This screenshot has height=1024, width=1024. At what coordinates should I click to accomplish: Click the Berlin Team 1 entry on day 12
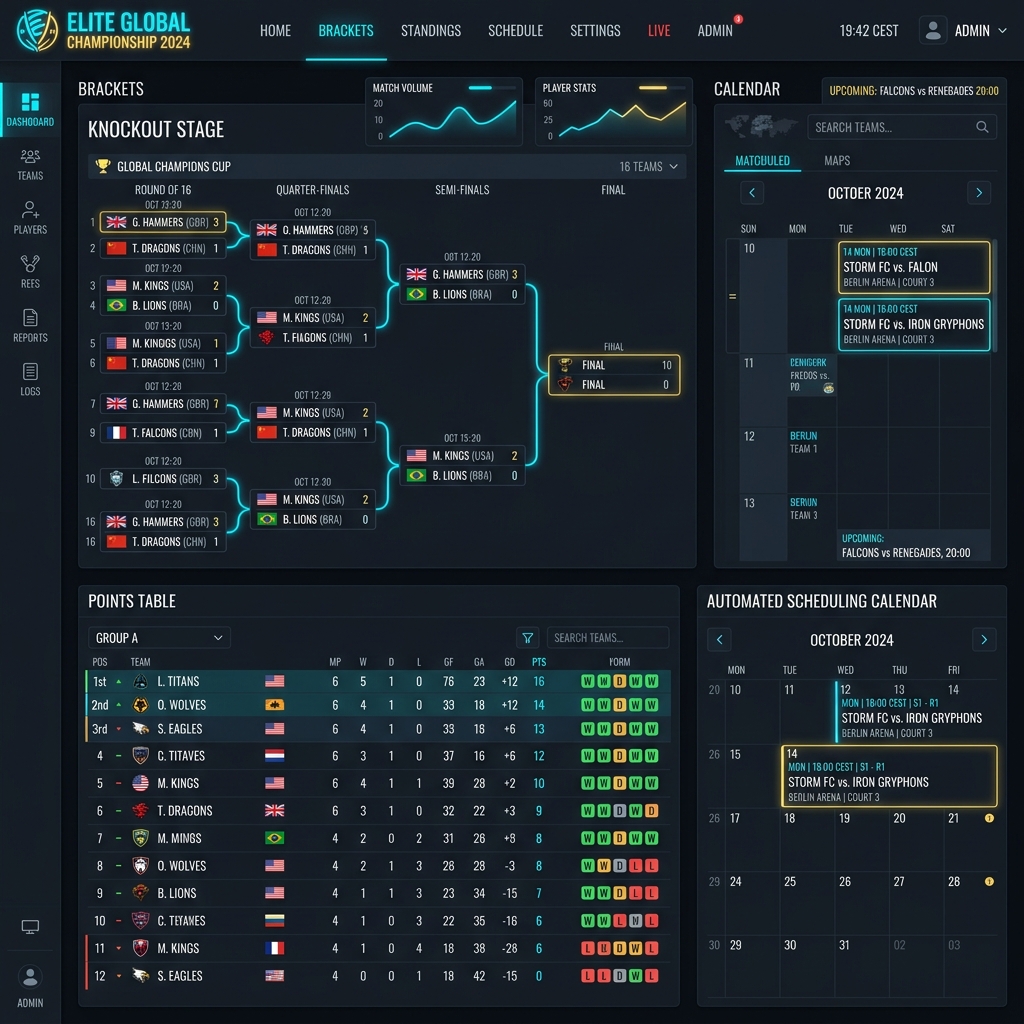coord(803,442)
